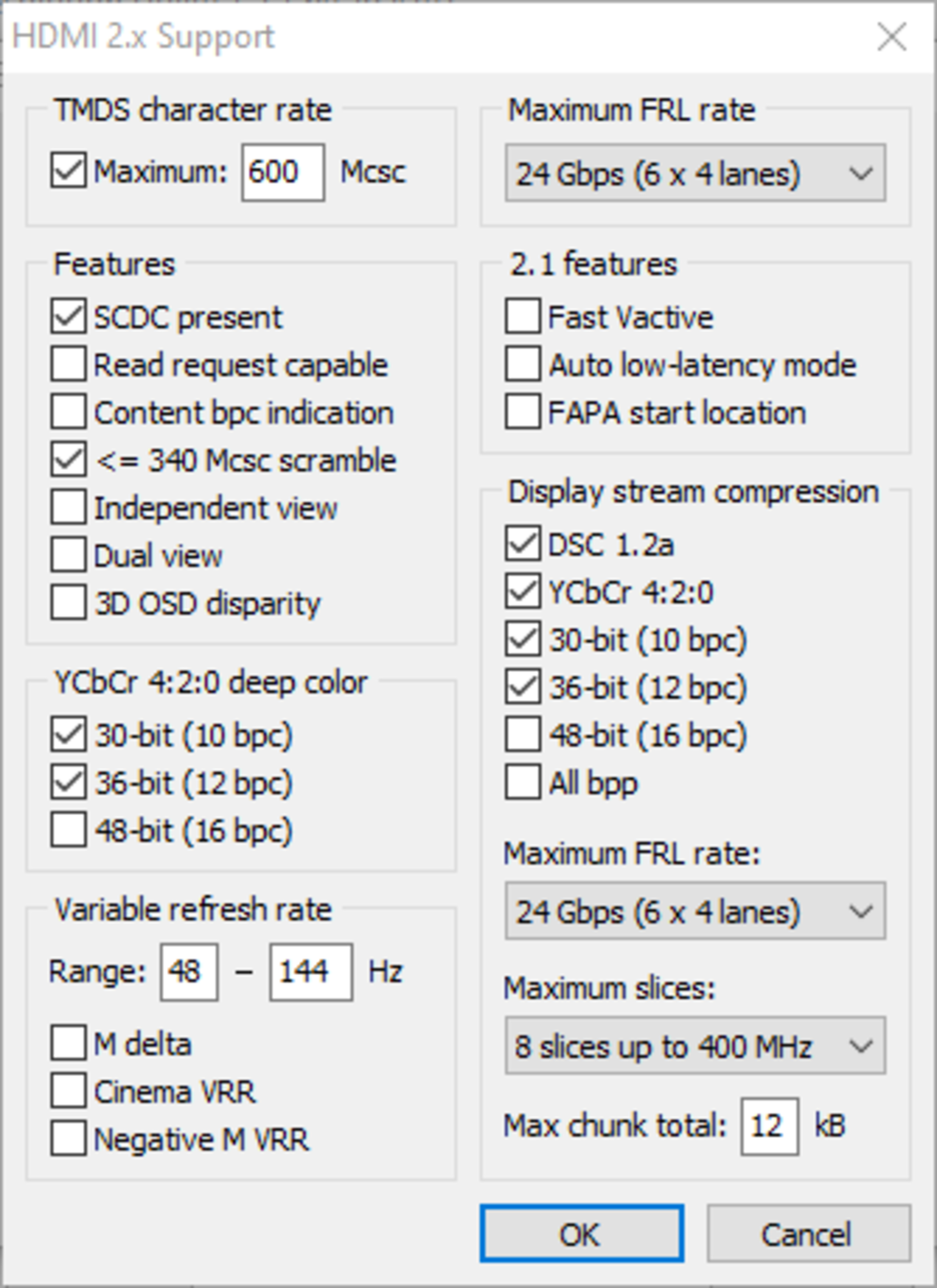Expand the DSC Maximum FRL rate dropdown

[694, 911]
